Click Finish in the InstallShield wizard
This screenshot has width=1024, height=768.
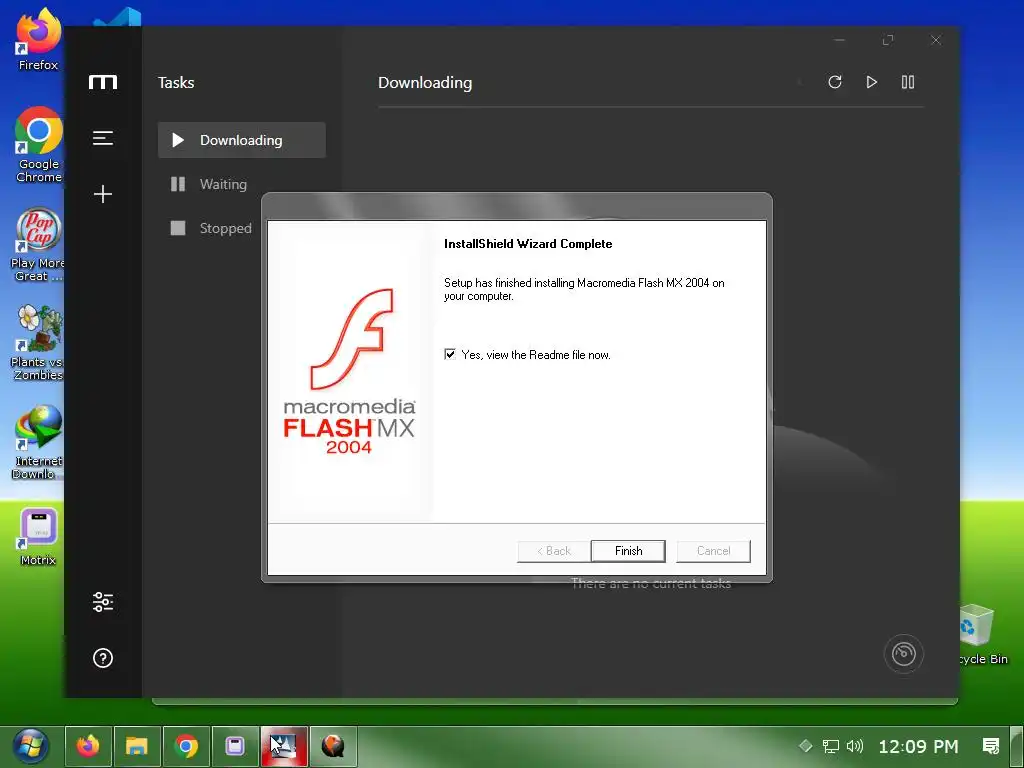click(628, 551)
